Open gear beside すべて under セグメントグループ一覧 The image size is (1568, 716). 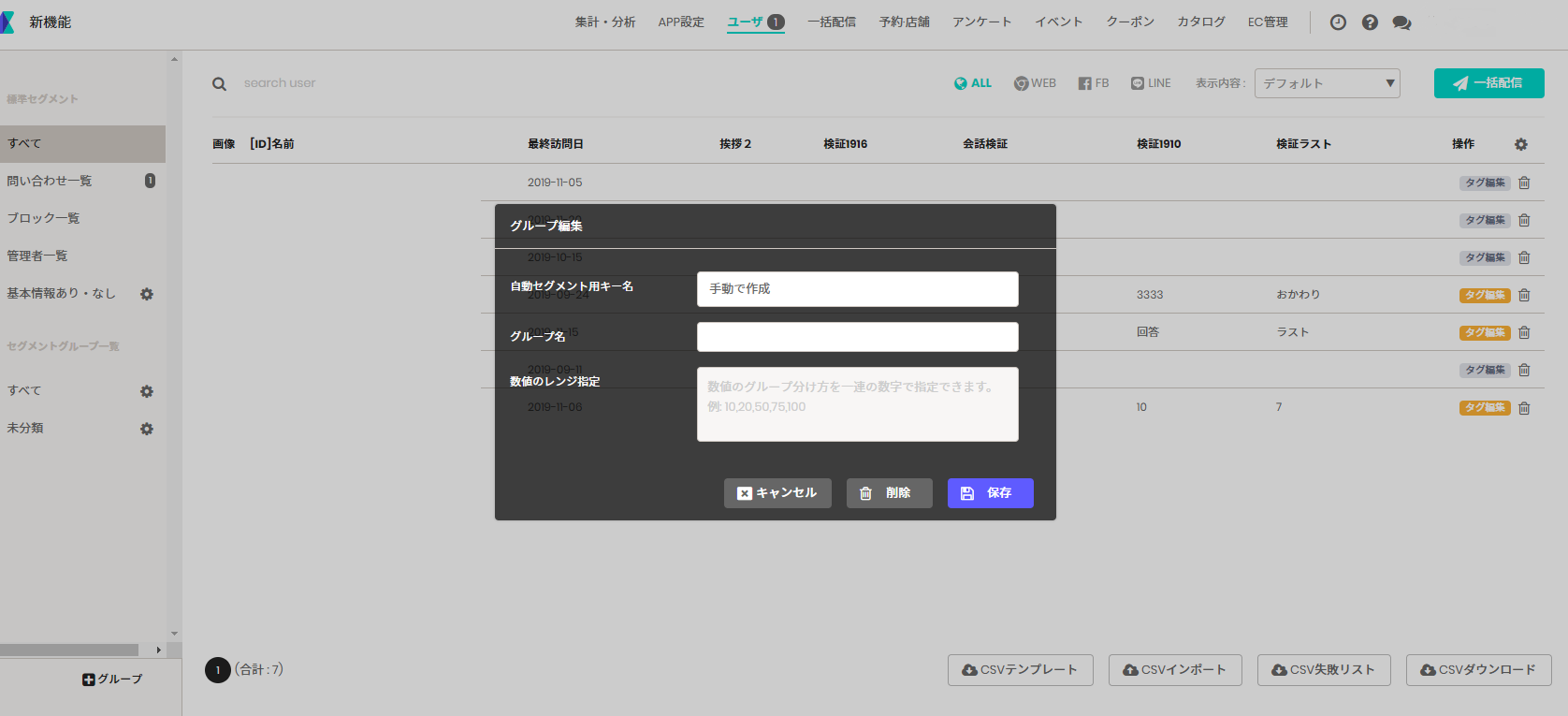pyautogui.click(x=147, y=391)
